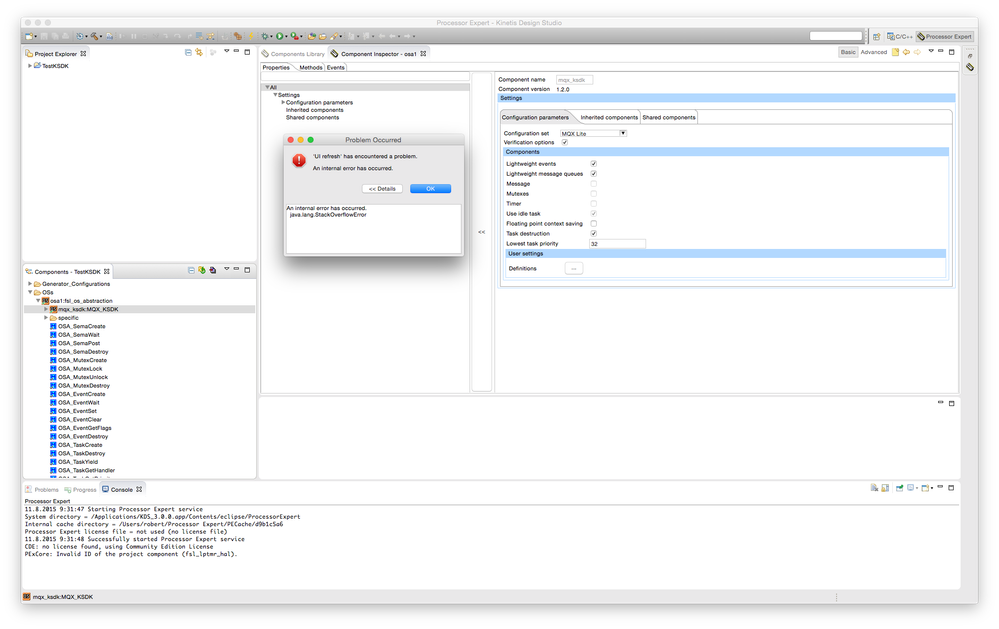Expand the TestKSDK project tree

pyautogui.click(x=30, y=66)
